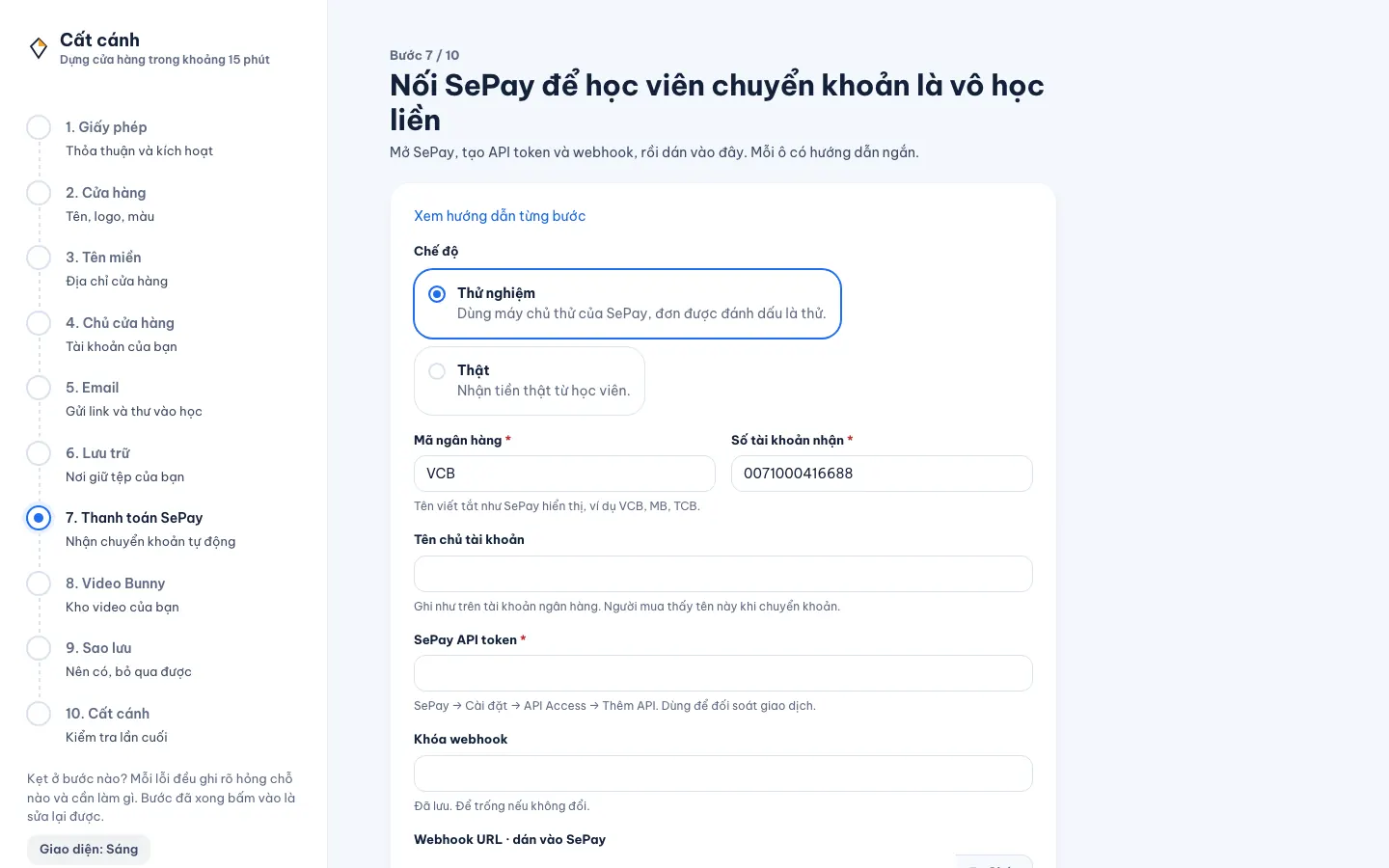Select step circle for 1. Giấy phép
Viewport: 1389px width, 868px height.
[x=39, y=127]
